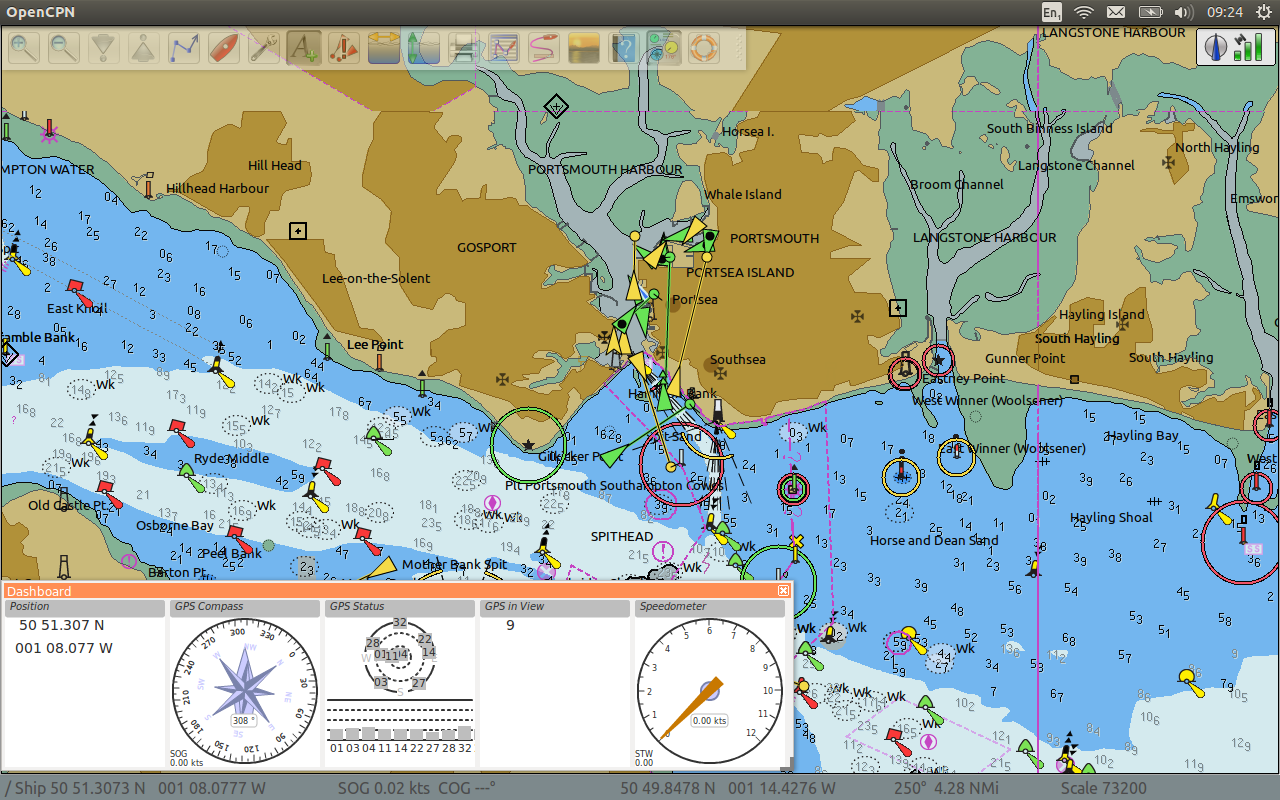The height and width of the screenshot is (800, 1280).
Task: Click the Zoom Out magnifier tool
Action: tap(64, 47)
